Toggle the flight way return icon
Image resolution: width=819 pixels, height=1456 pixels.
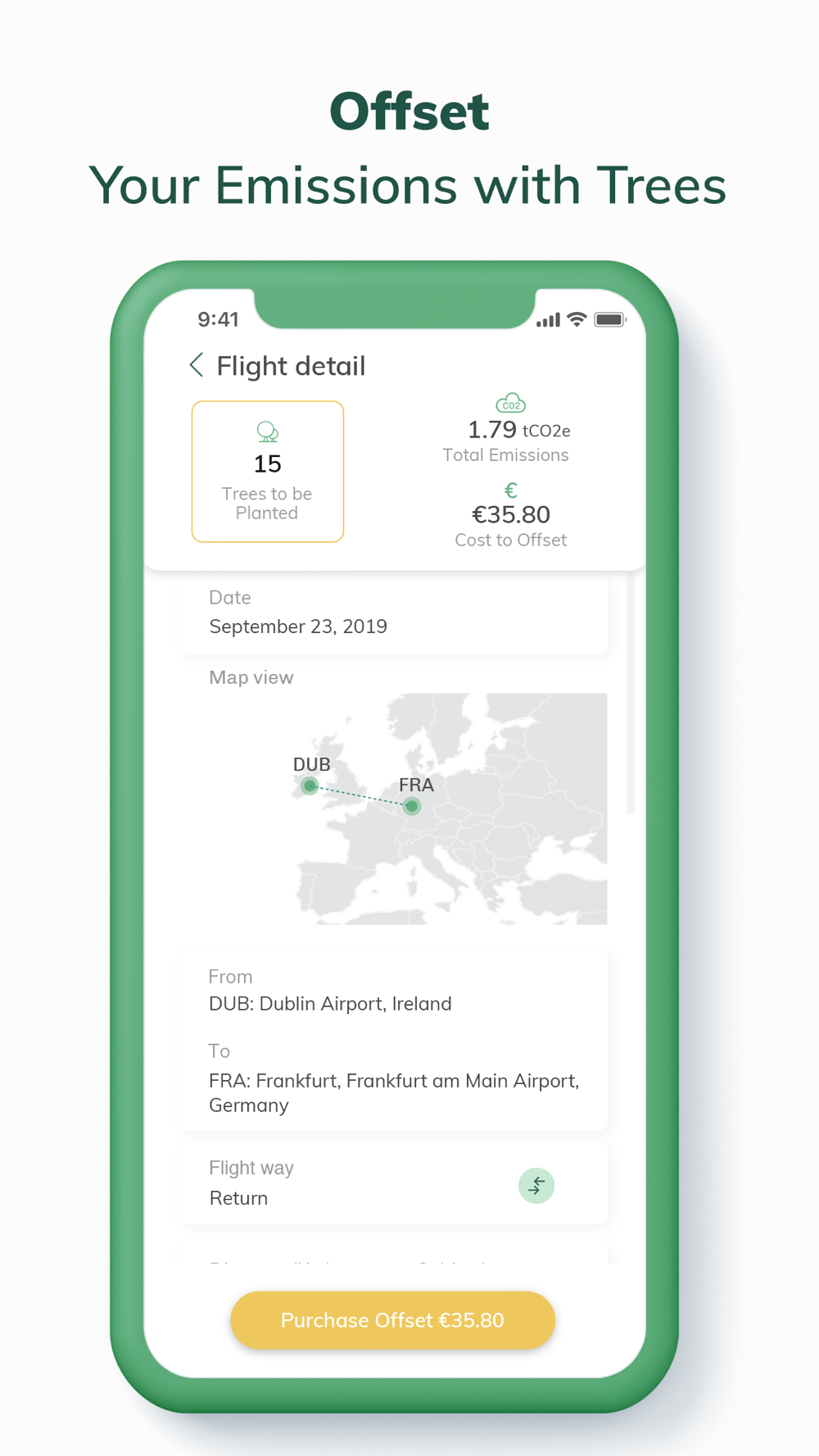(x=536, y=1185)
